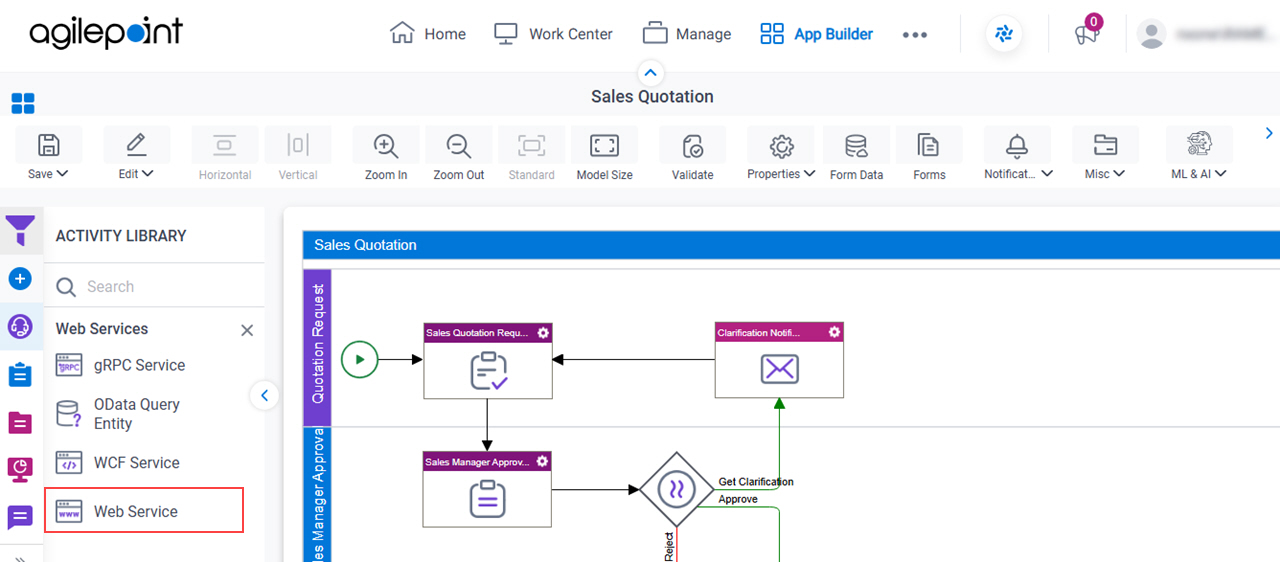Click the Vertical alignment icon
This screenshot has height=562, width=1280.
pyautogui.click(x=298, y=146)
